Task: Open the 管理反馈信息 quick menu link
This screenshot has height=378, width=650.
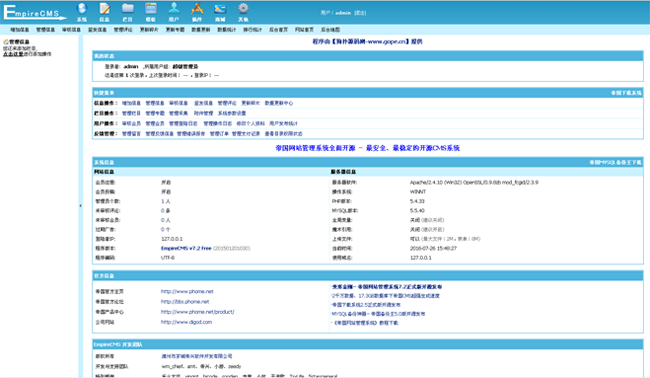Action: [159, 134]
